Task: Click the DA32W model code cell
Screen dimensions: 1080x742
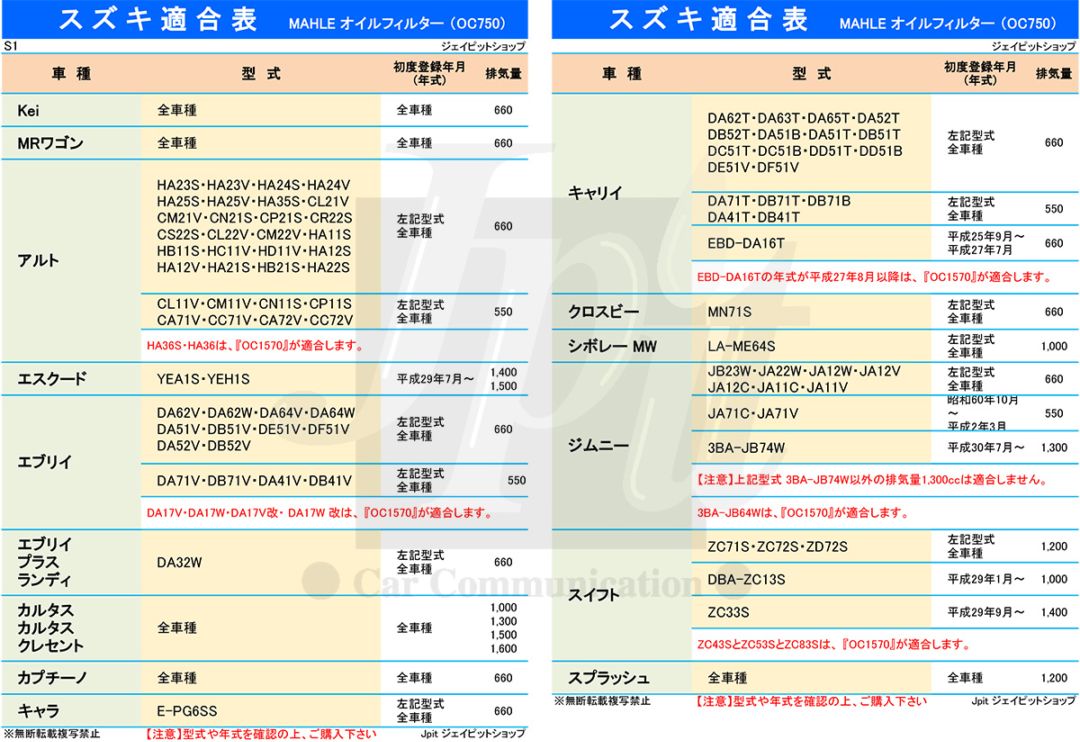Action: point(179,562)
